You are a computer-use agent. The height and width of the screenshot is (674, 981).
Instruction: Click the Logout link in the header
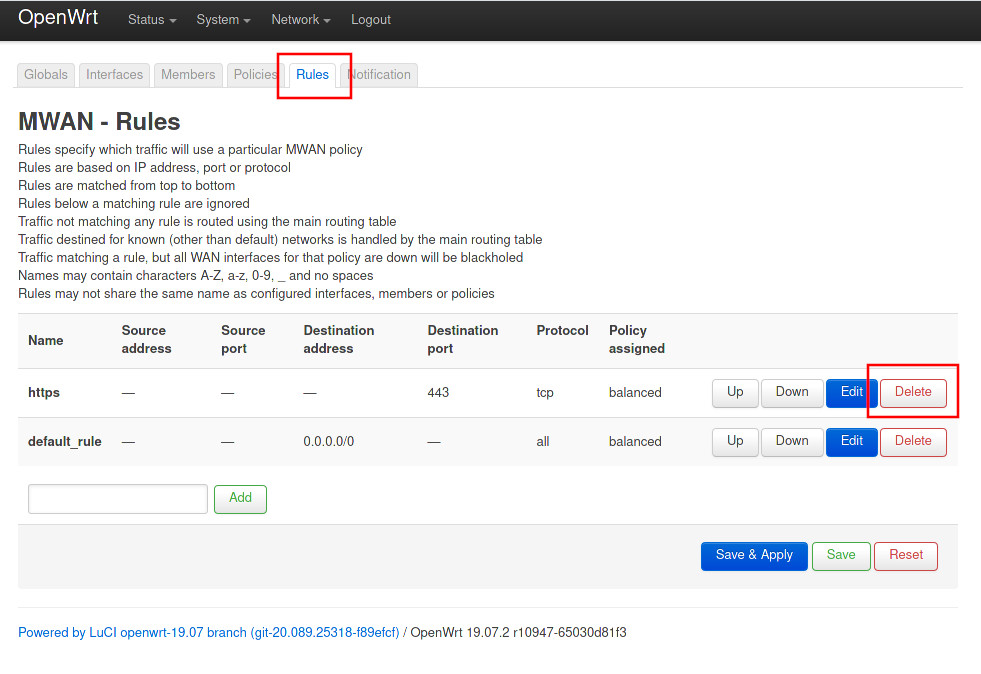(370, 20)
